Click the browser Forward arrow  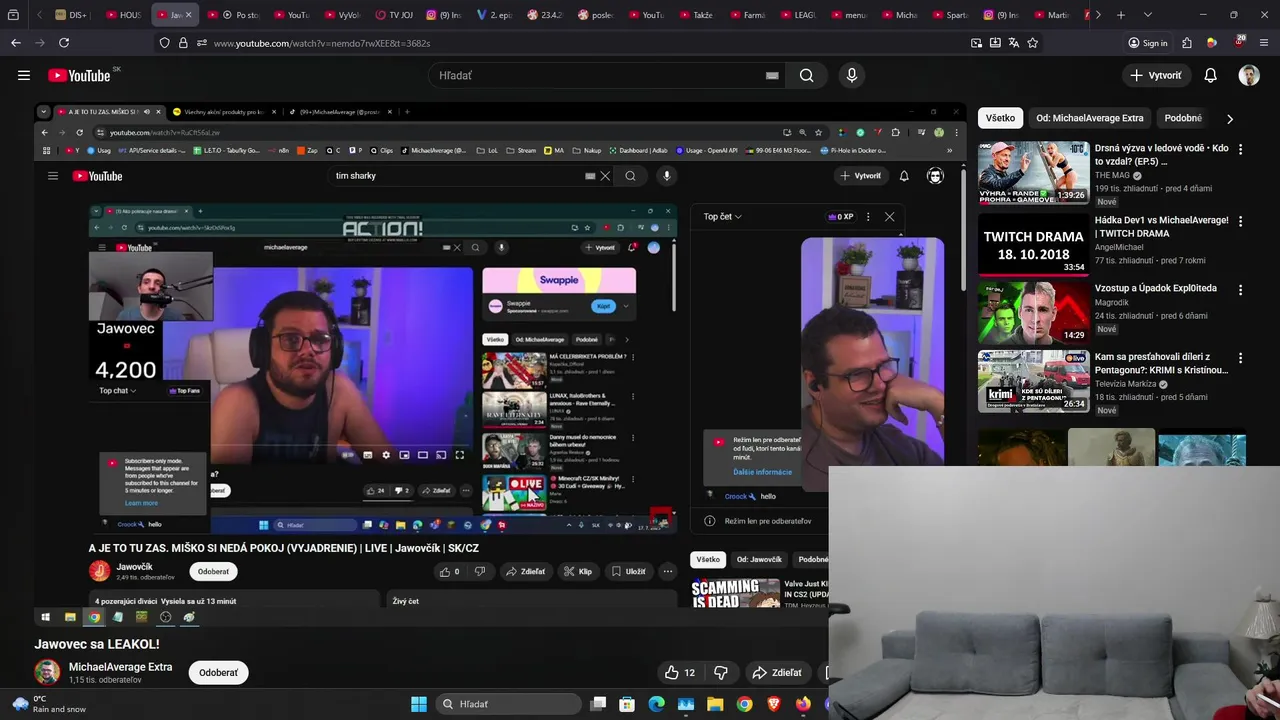(39, 43)
